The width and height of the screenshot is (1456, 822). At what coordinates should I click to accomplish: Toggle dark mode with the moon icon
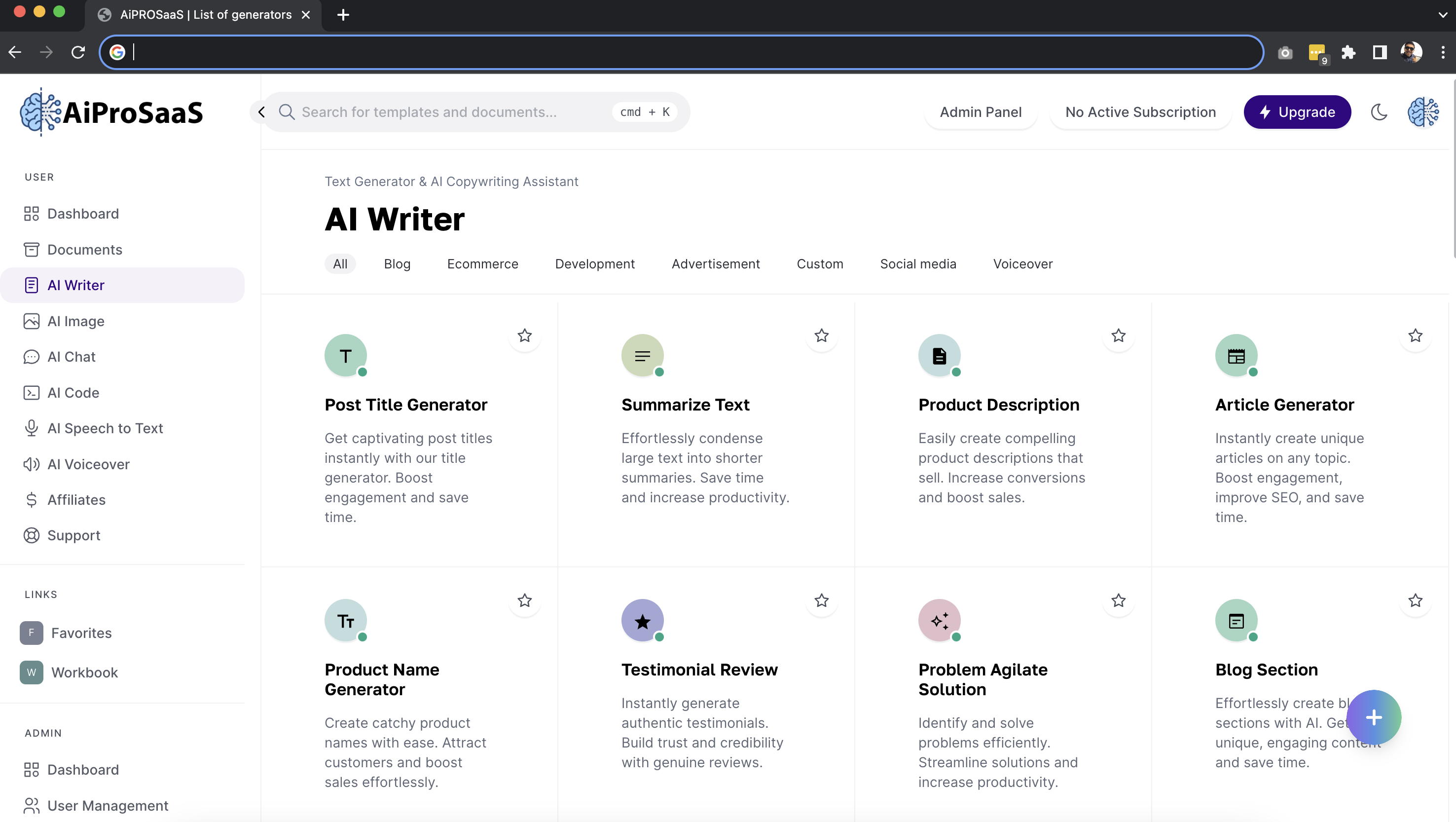point(1379,112)
